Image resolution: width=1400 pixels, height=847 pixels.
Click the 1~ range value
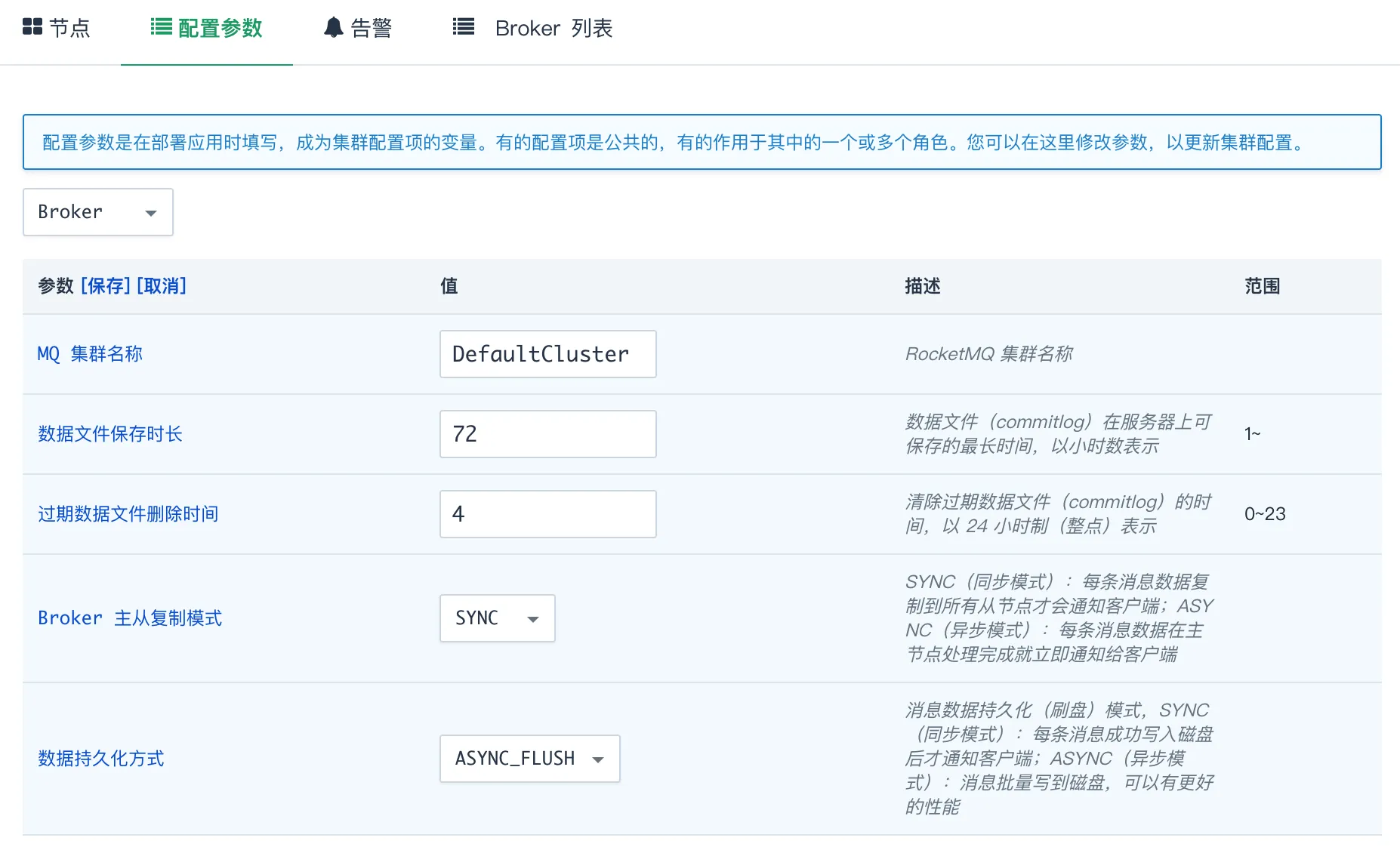tap(1253, 434)
